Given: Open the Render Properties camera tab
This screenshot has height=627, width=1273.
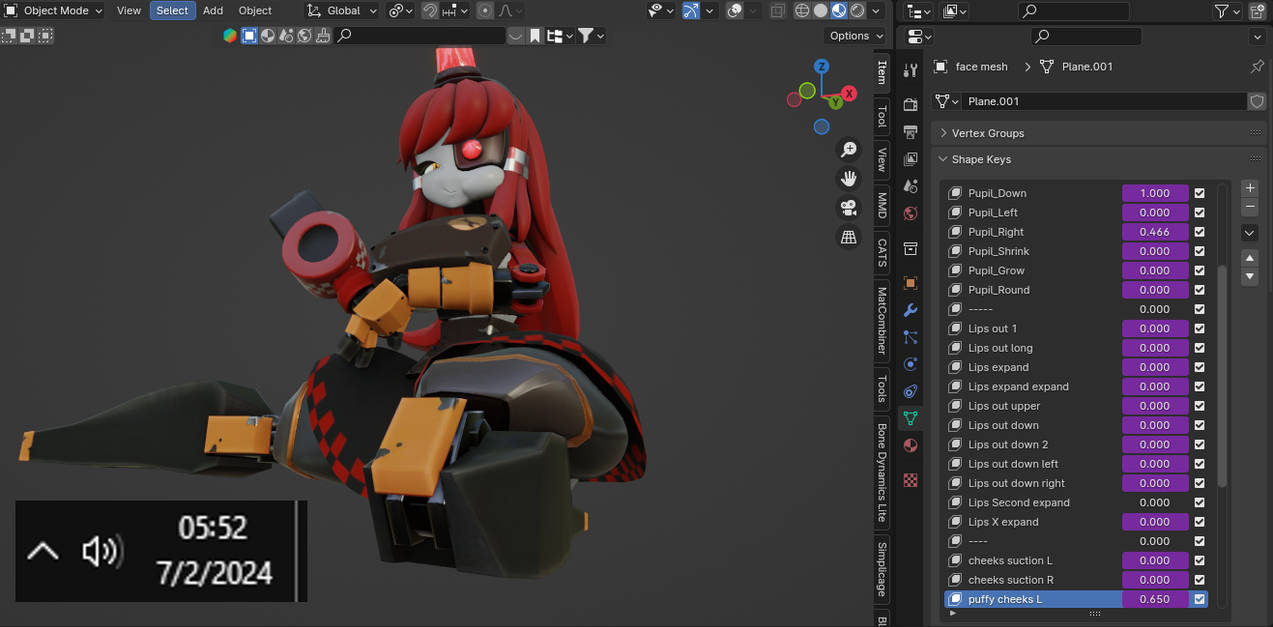Looking at the screenshot, I should 910,104.
